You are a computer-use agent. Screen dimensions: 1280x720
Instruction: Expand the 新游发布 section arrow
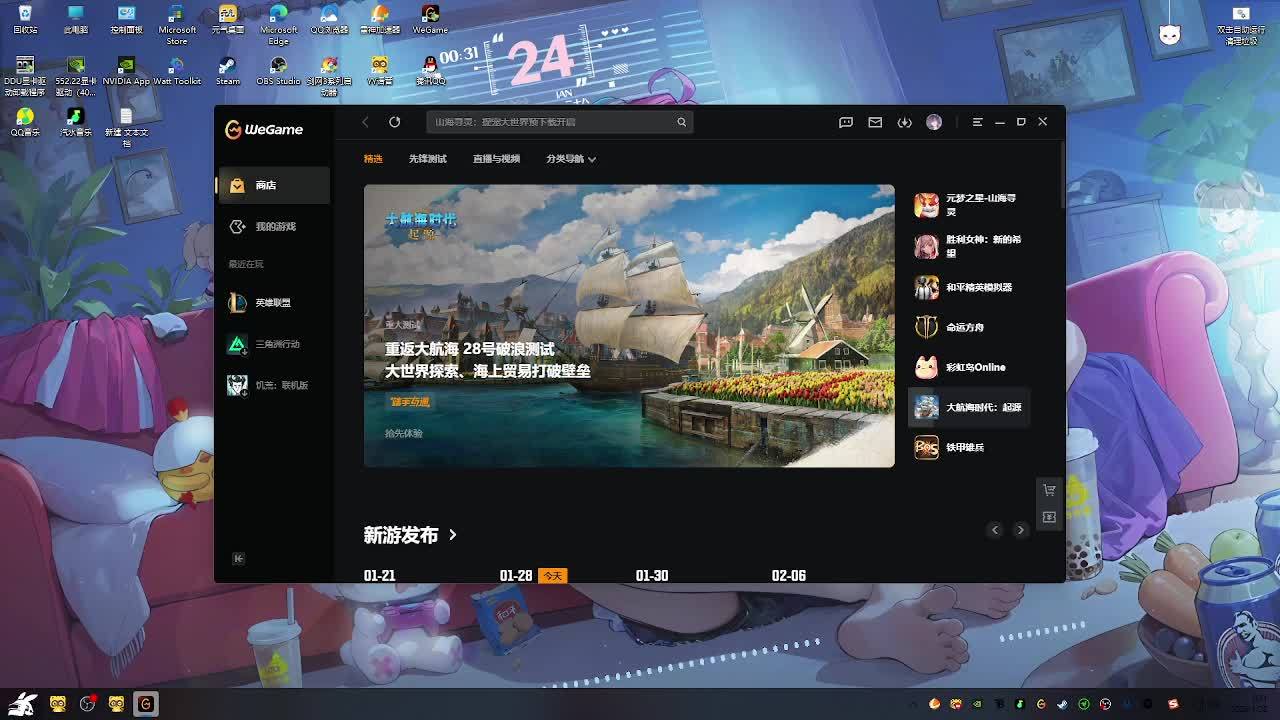[453, 535]
